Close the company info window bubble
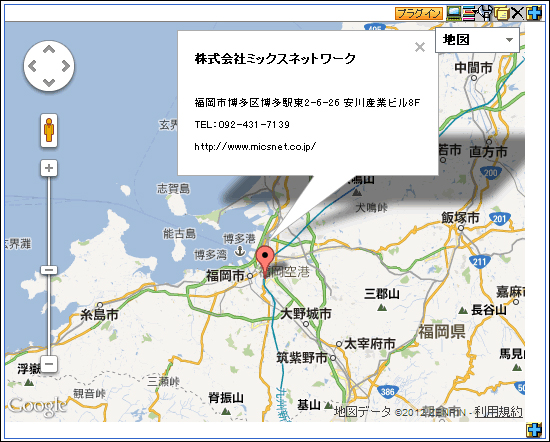The image size is (550, 442). pyautogui.click(x=420, y=47)
